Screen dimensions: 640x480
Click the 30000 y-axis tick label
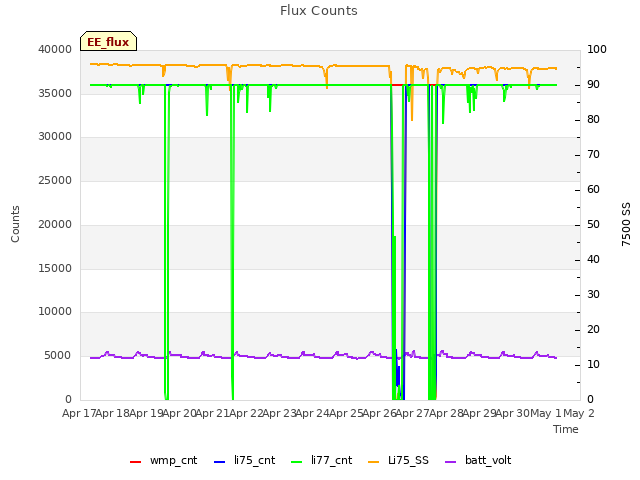(55, 137)
